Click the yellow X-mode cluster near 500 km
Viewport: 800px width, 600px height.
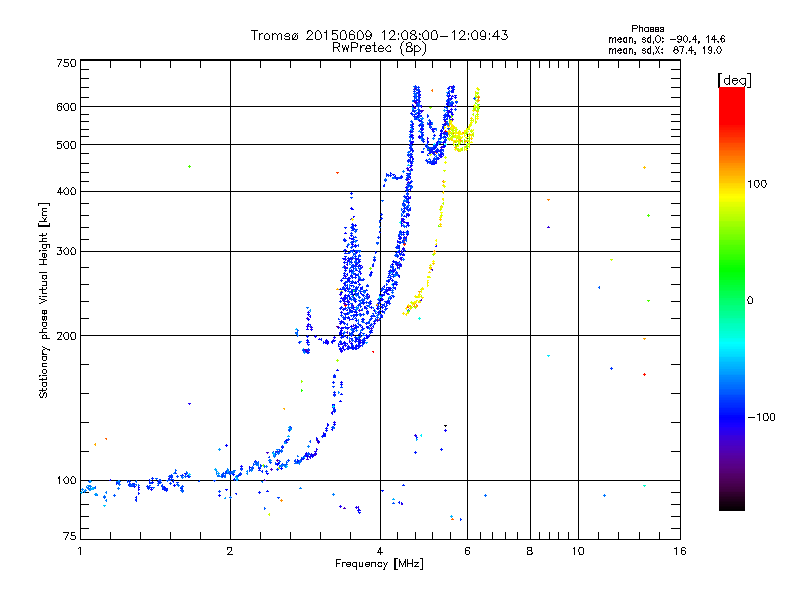(462, 137)
